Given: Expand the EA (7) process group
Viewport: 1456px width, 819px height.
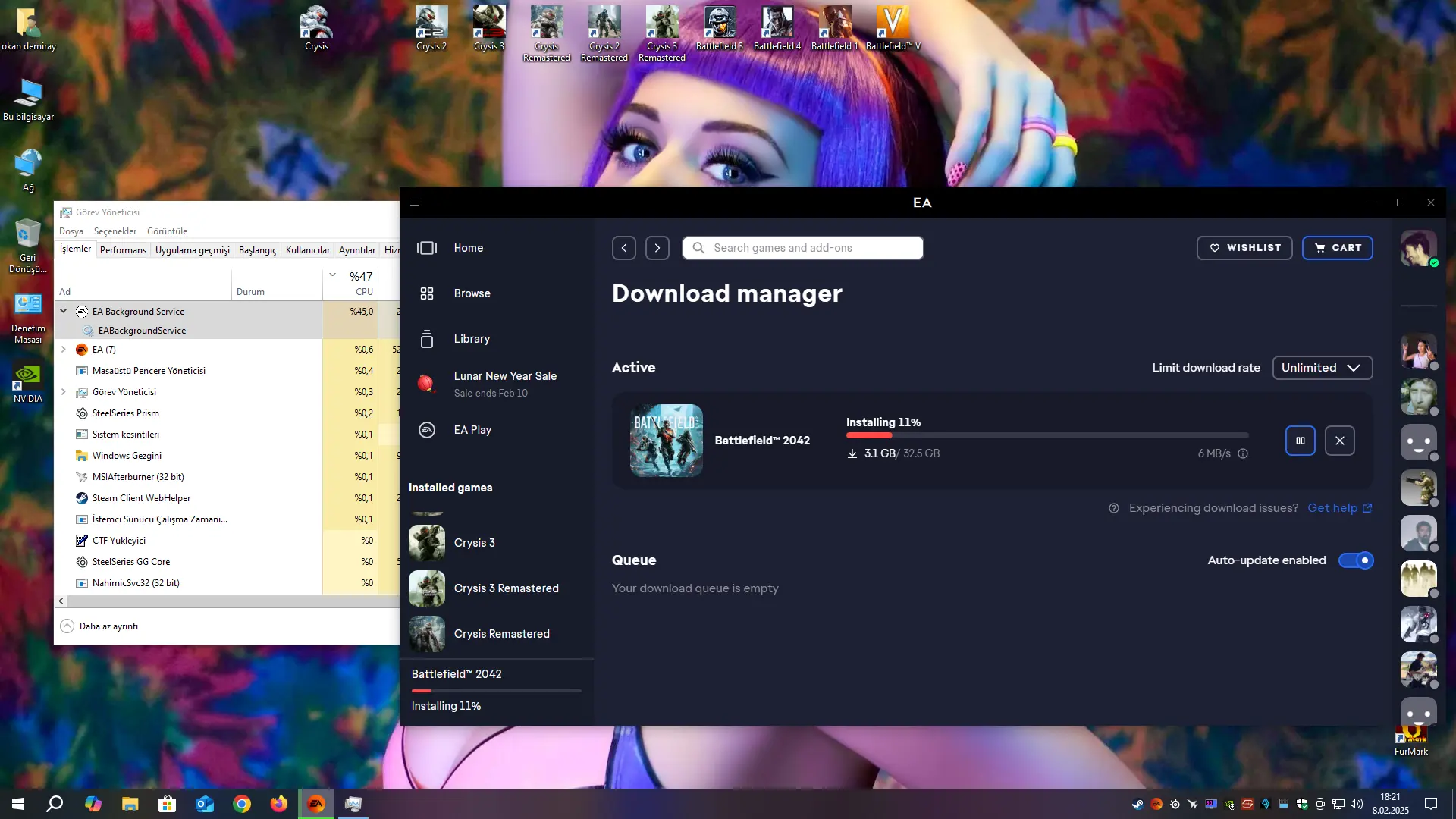Looking at the screenshot, I should point(64,350).
